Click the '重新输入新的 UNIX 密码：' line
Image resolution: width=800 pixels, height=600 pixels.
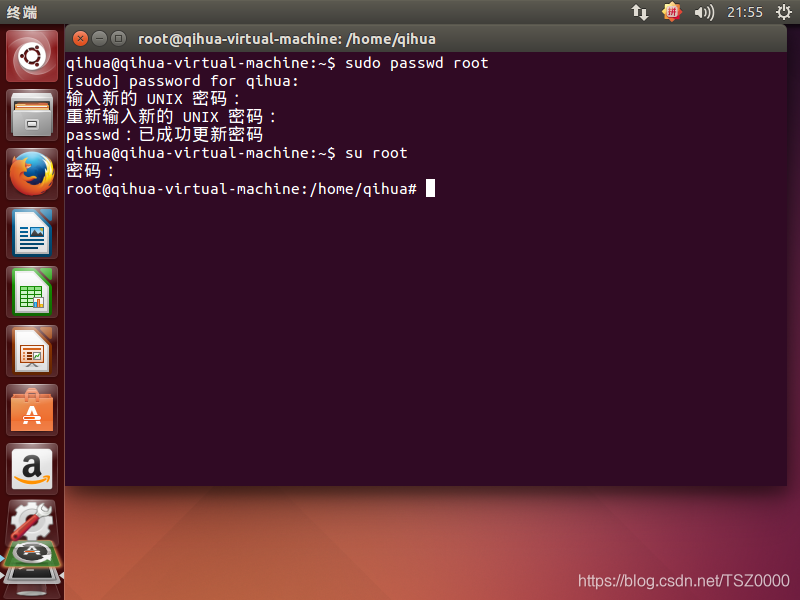coord(171,117)
